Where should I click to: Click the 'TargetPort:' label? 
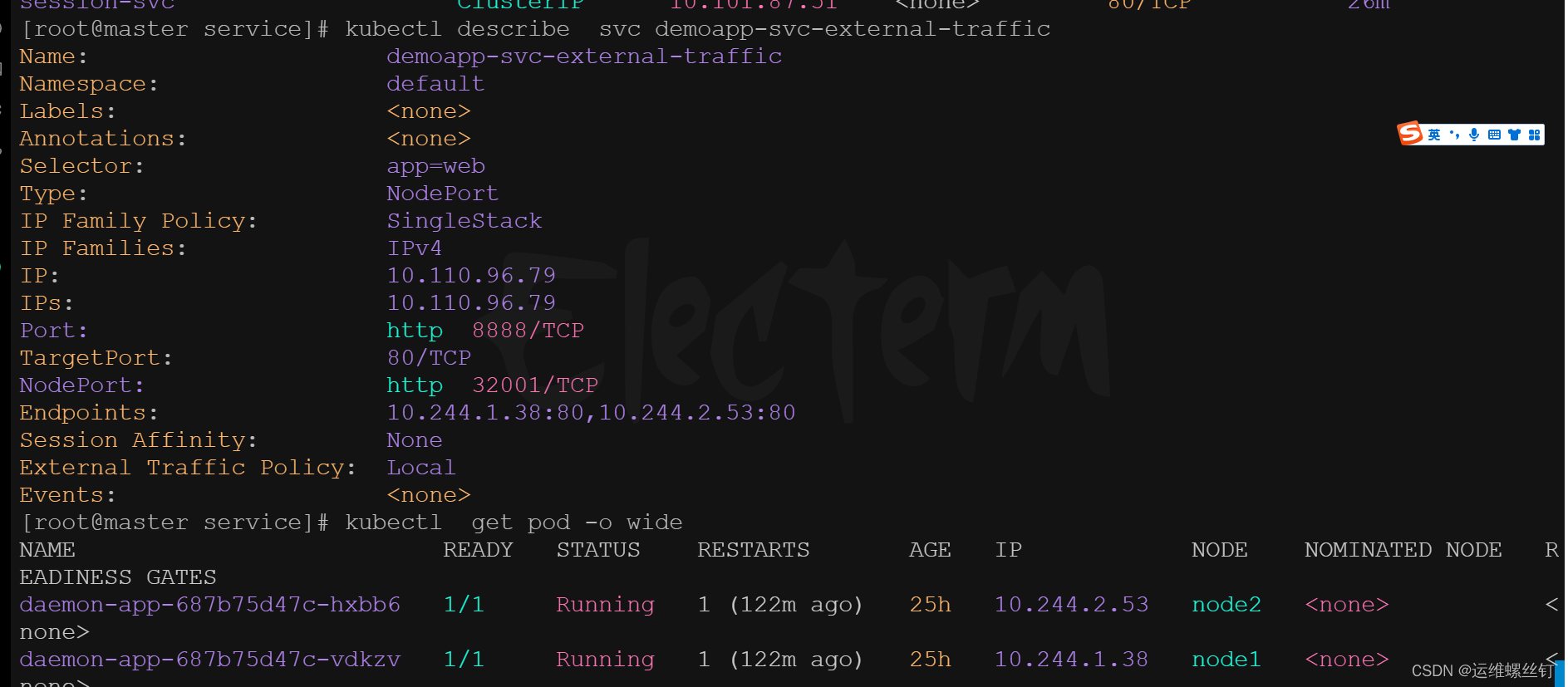coord(96,358)
